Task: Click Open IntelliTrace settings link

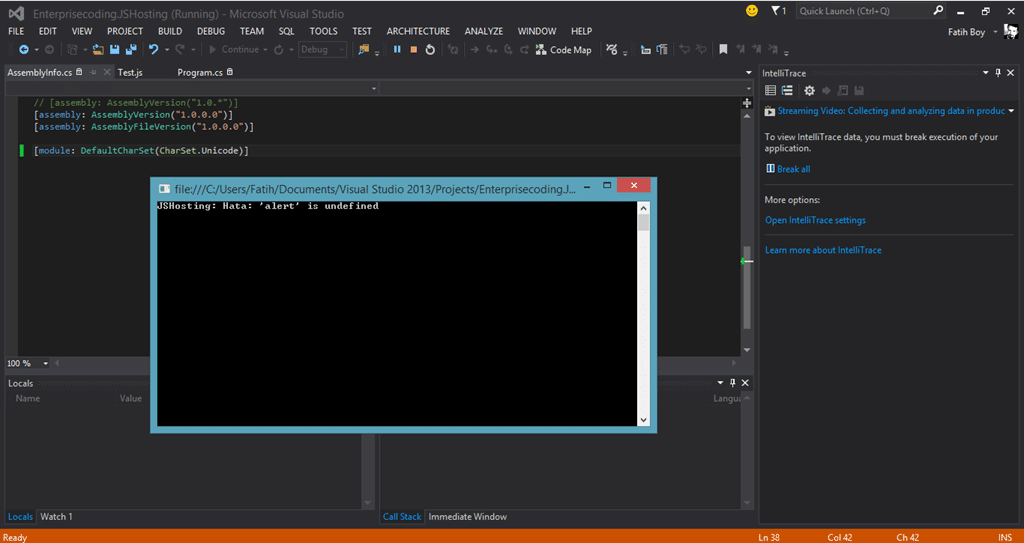Action: pos(815,220)
